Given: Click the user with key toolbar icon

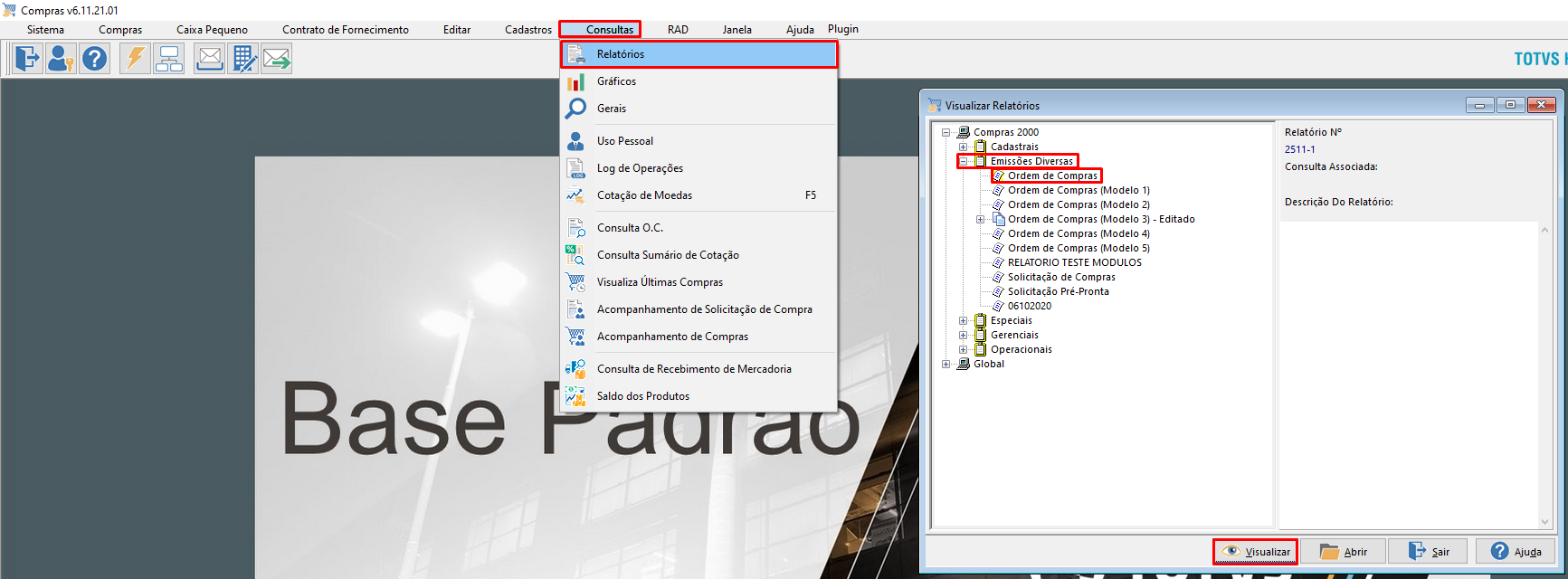Looking at the screenshot, I should pos(61,59).
